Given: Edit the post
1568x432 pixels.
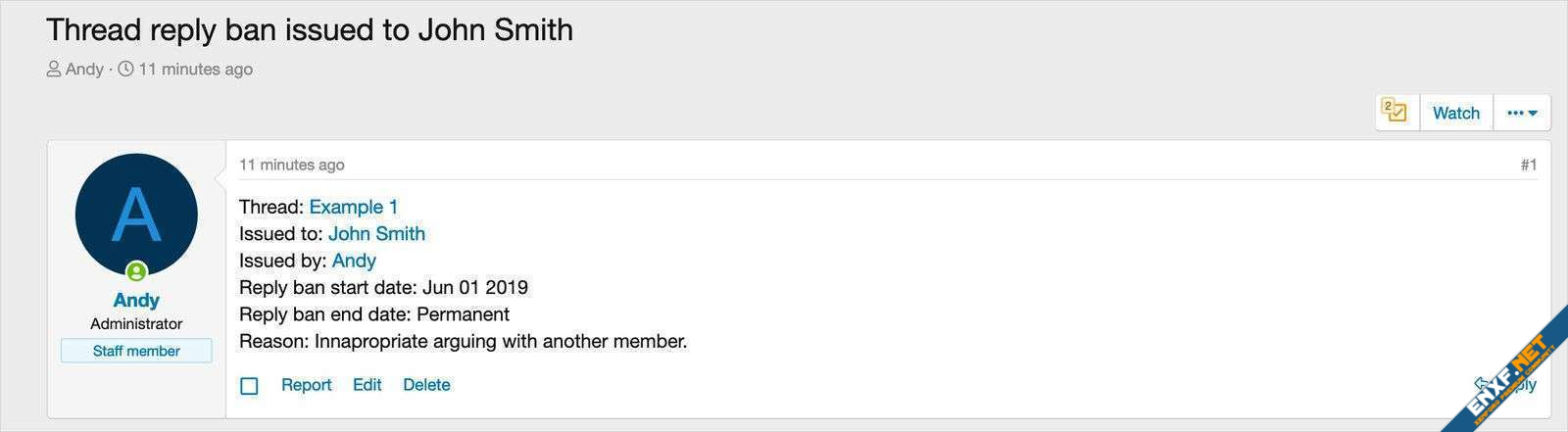Looking at the screenshot, I should (x=367, y=385).
